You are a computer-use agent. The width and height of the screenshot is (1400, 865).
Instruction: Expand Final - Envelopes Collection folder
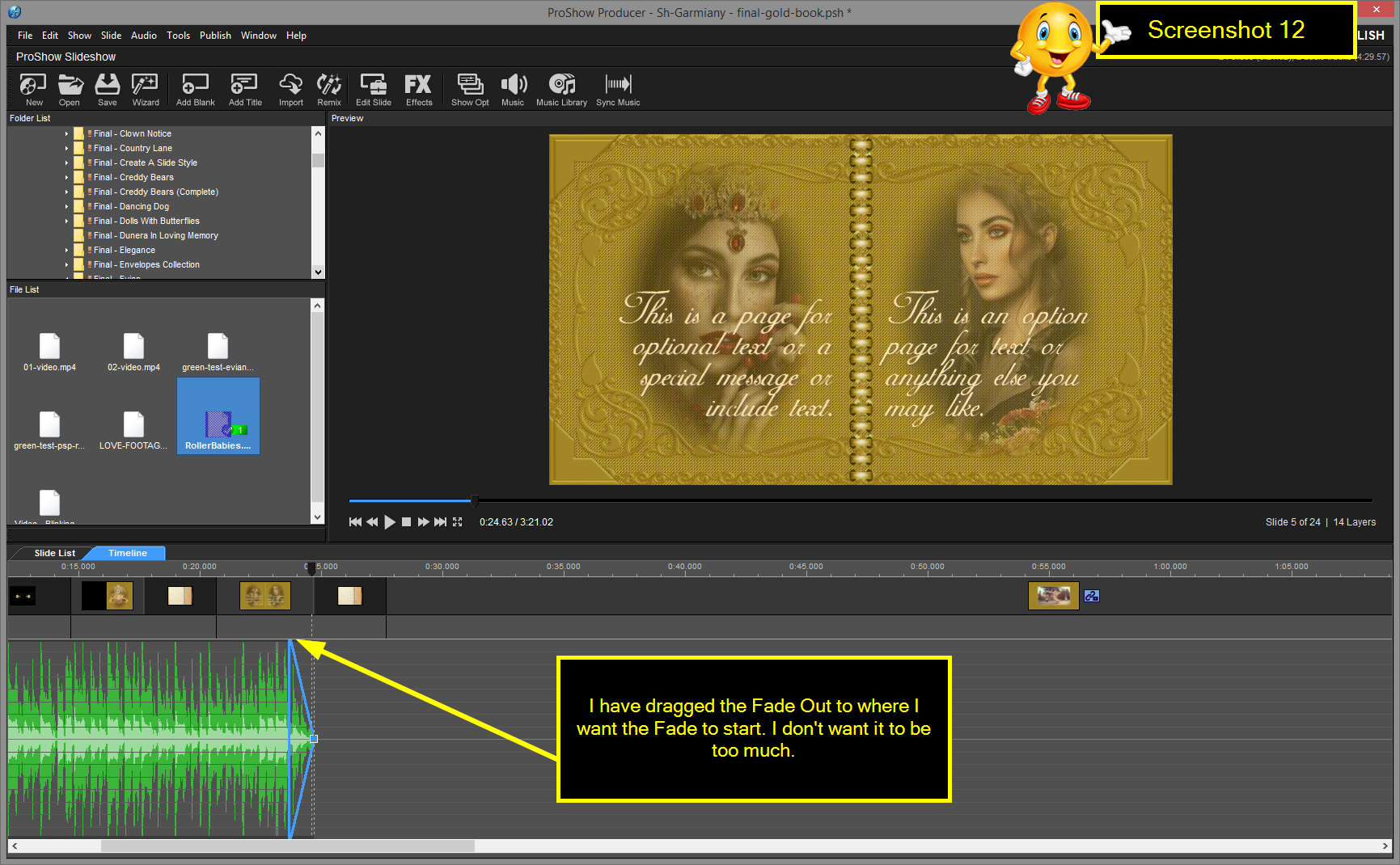tap(66, 265)
